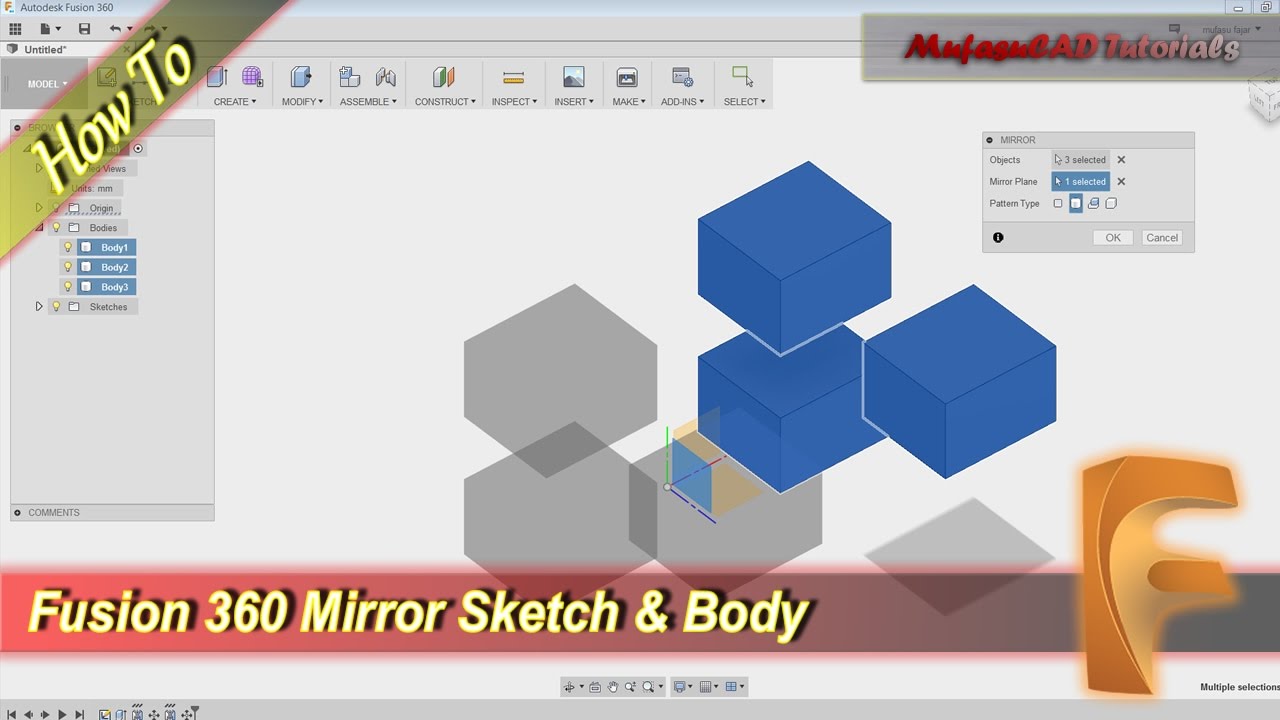Toggle Body1 visibility lightbulb
Screen dimensions: 1280x720
(x=68, y=247)
